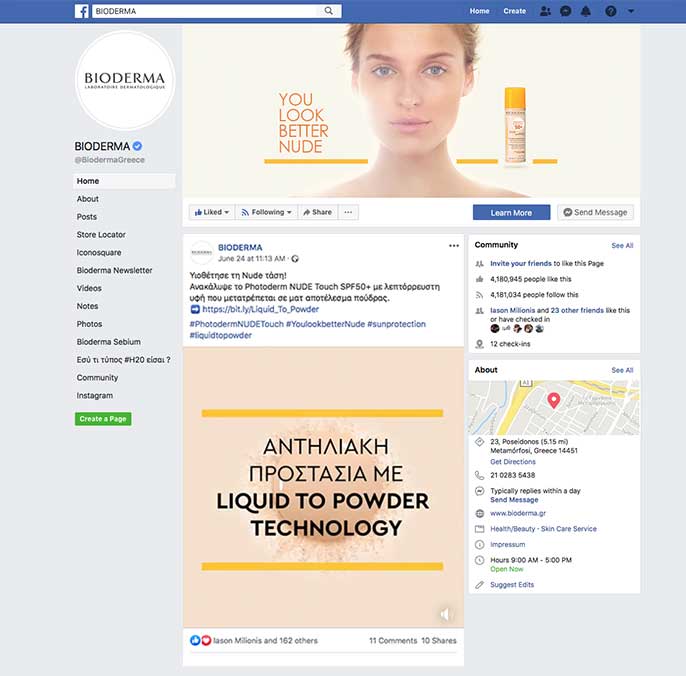This screenshot has height=676, width=686.
Task: Open the 10 Shares link
Action: pos(439,641)
